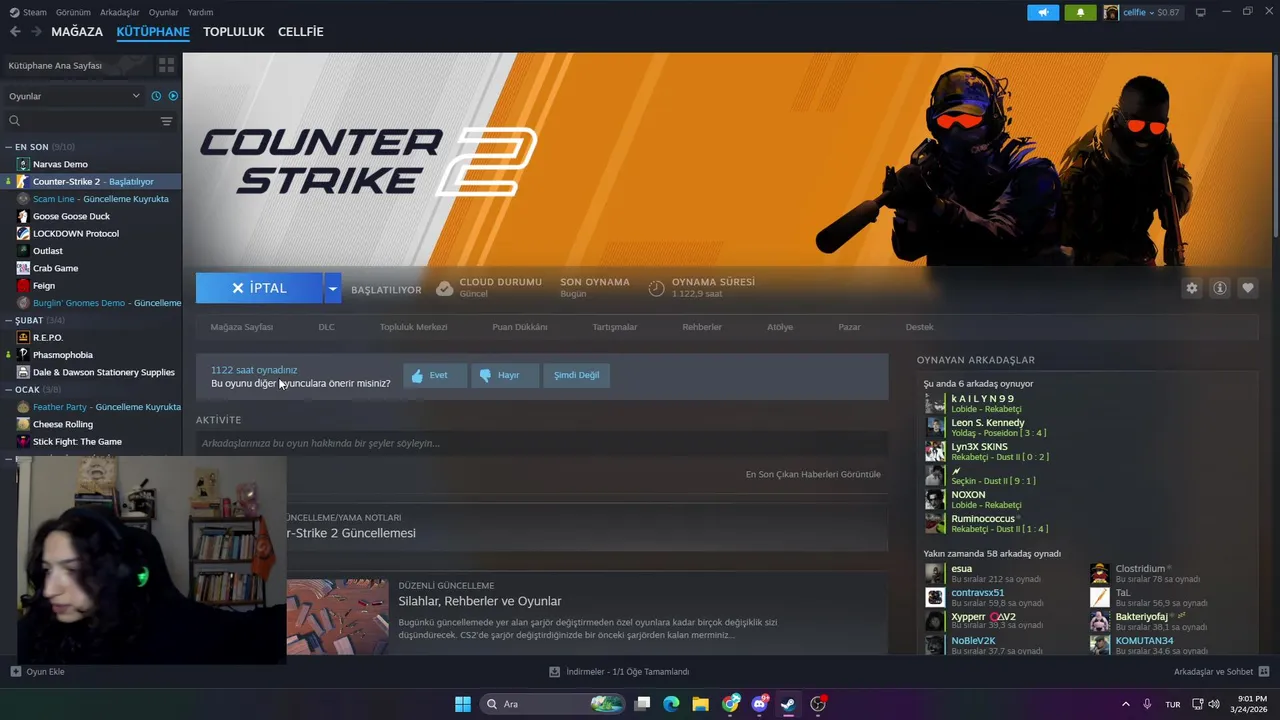Select Narvas Demo in the library
1280x720 pixels.
coord(60,164)
